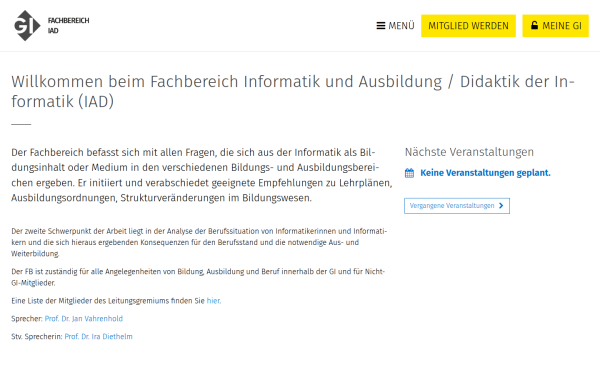Follow the 'hier' link for Leitungsgremium members

pos(214,301)
